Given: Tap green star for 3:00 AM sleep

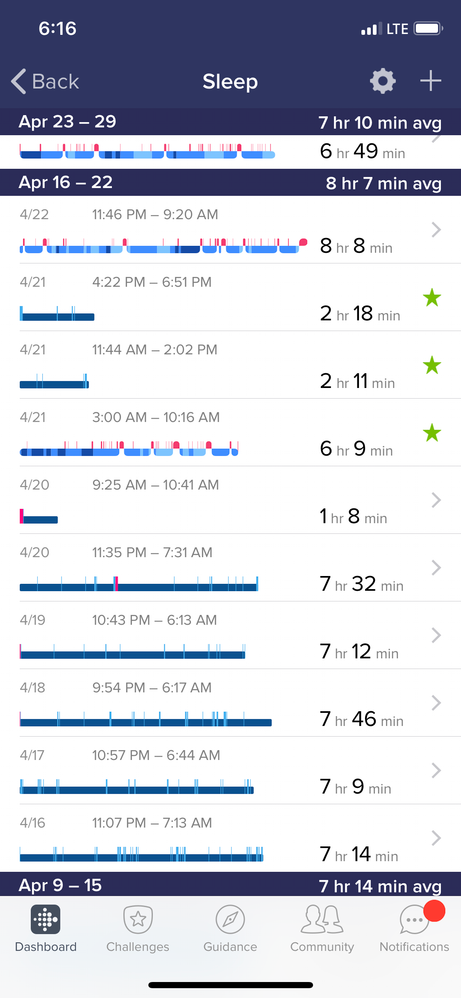Looking at the screenshot, I should click(432, 433).
